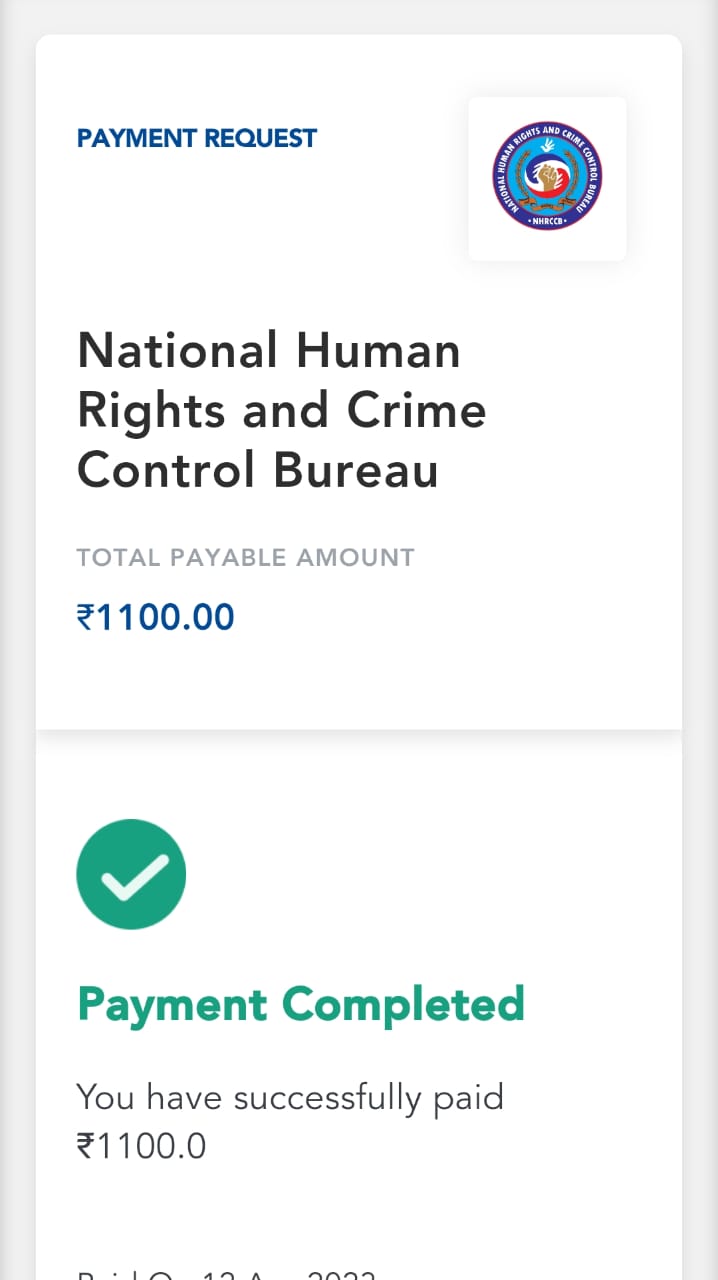The width and height of the screenshot is (718, 1280).
Task: Select the "Rights and Crime" title line
Action: pyautogui.click(x=281, y=410)
